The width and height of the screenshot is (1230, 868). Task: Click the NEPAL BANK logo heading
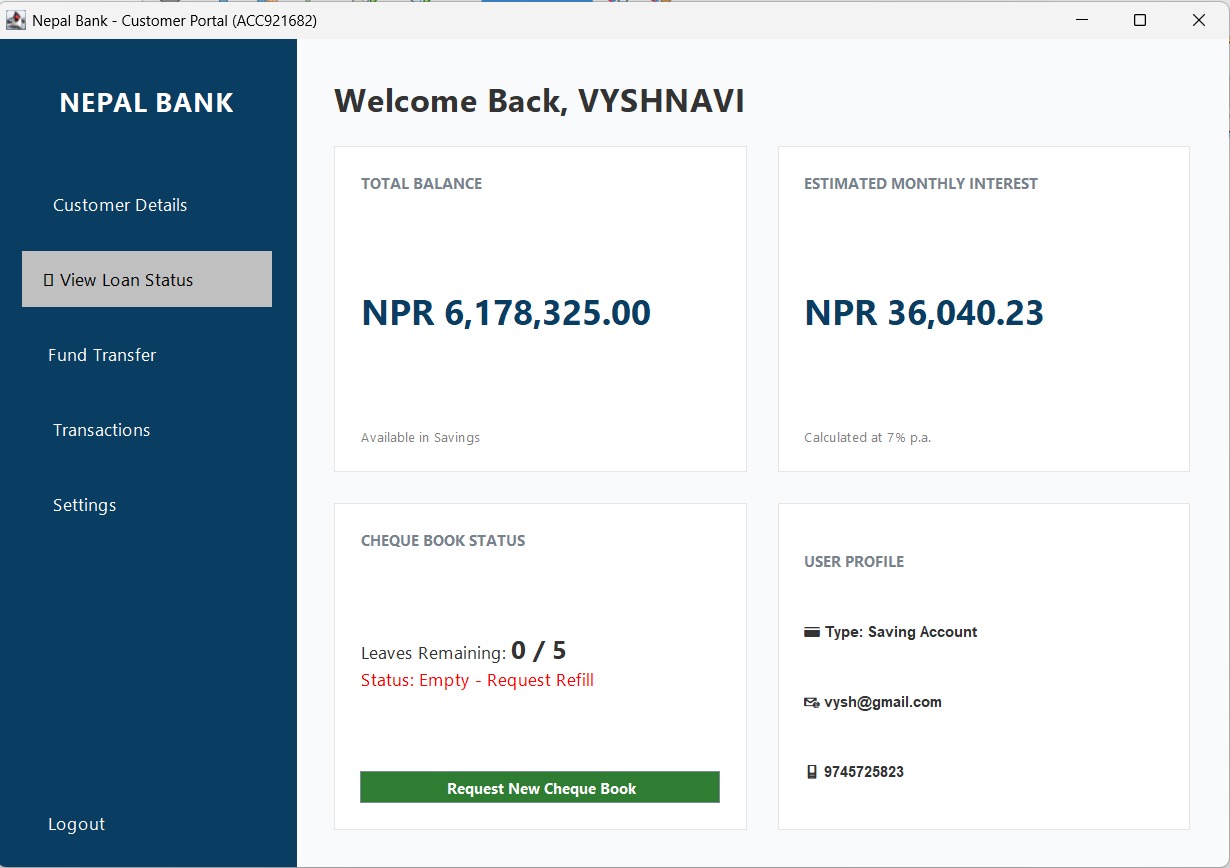pos(147,102)
